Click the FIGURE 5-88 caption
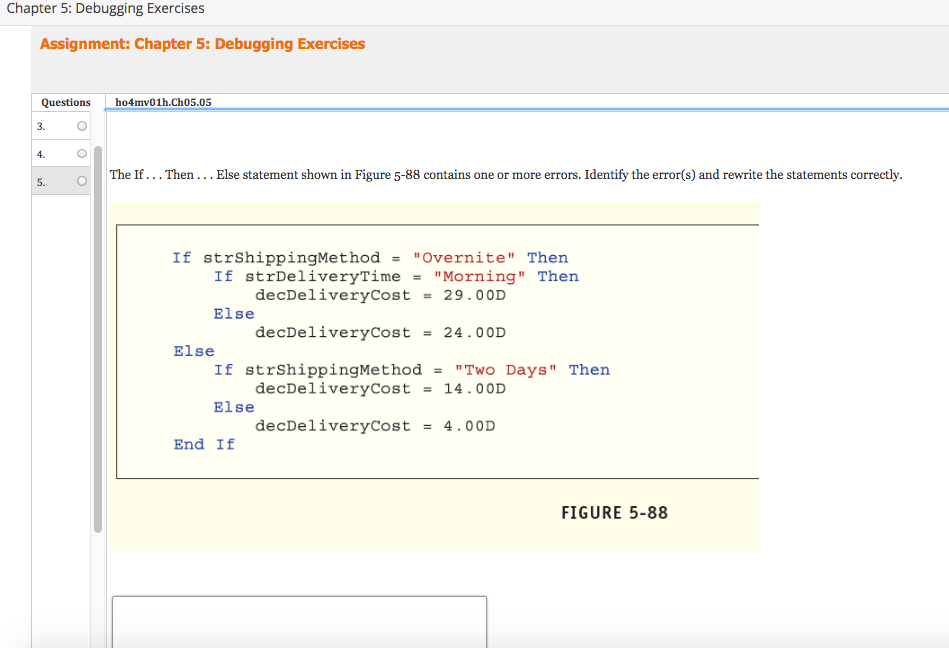The height and width of the screenshot is (648, 949). [x=614, y=513]
